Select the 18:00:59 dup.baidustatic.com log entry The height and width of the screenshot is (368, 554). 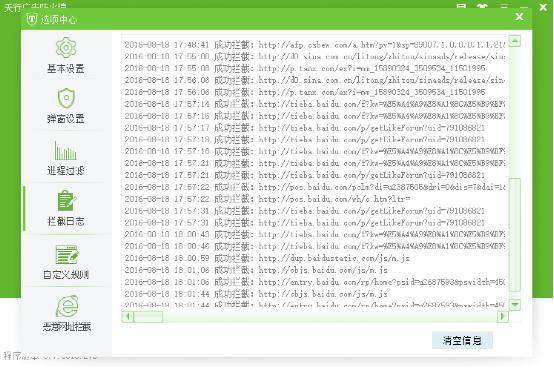(267, 258)
